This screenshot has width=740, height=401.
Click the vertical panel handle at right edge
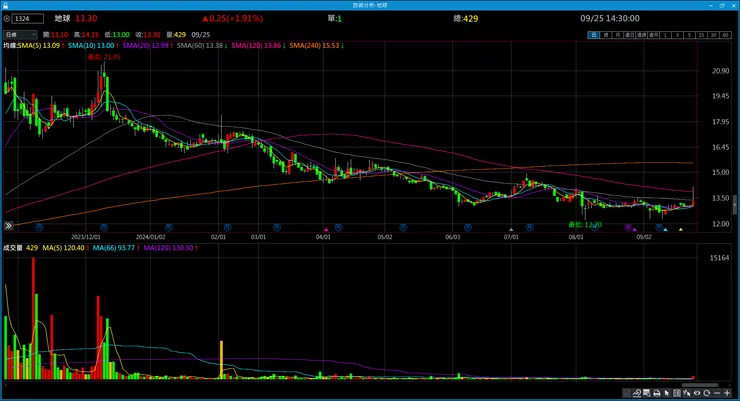(x=734, y=205)
